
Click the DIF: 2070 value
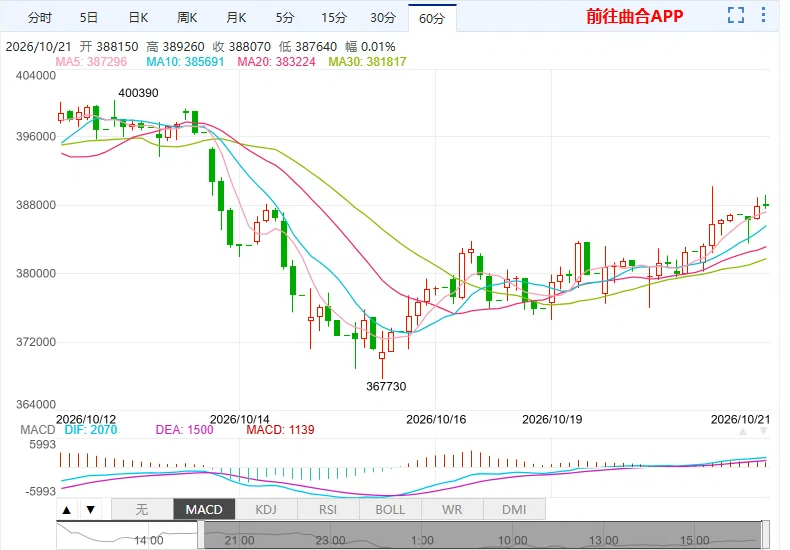(x=91, y=430)
